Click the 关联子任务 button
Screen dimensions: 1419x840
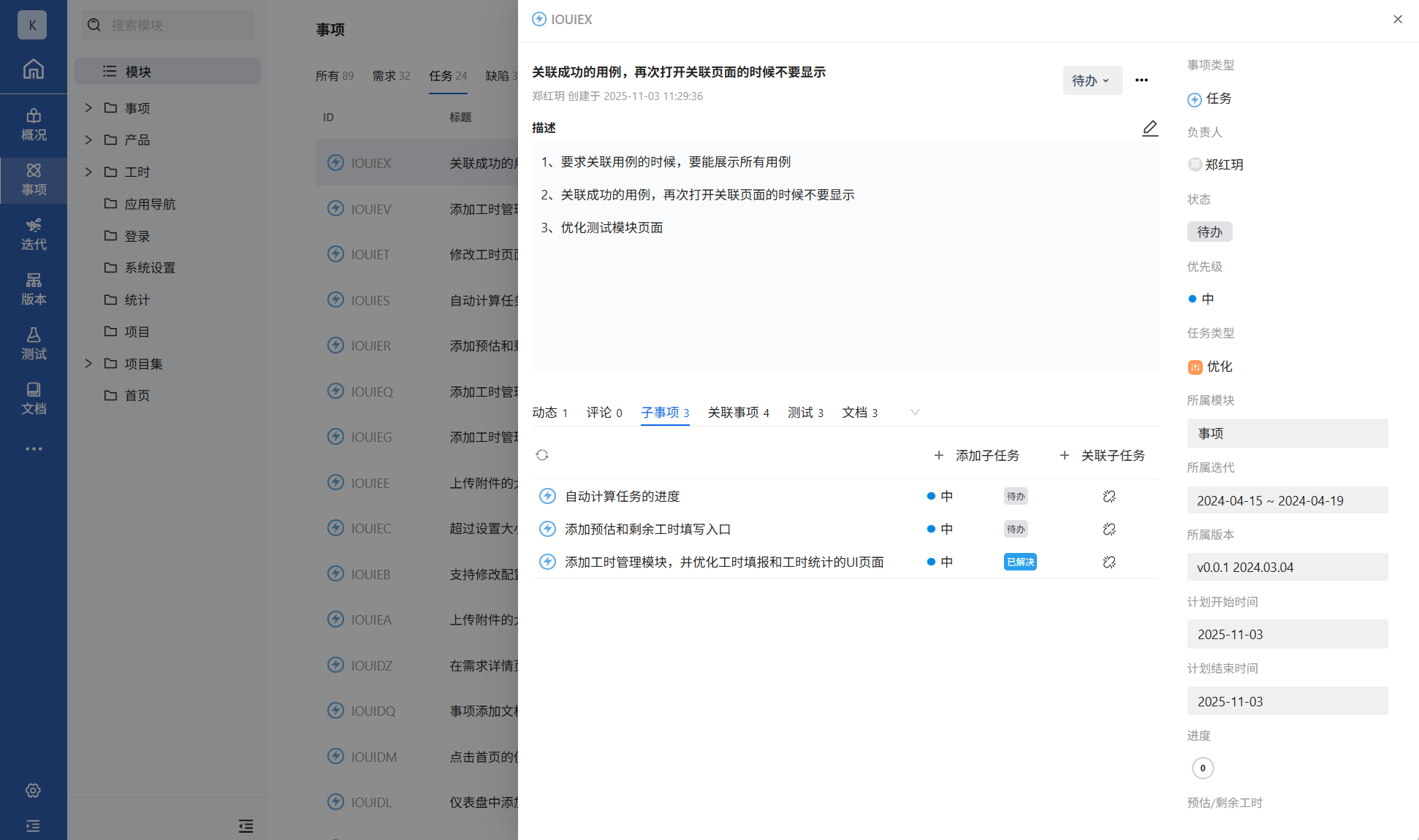click(x=1103, y=455)
